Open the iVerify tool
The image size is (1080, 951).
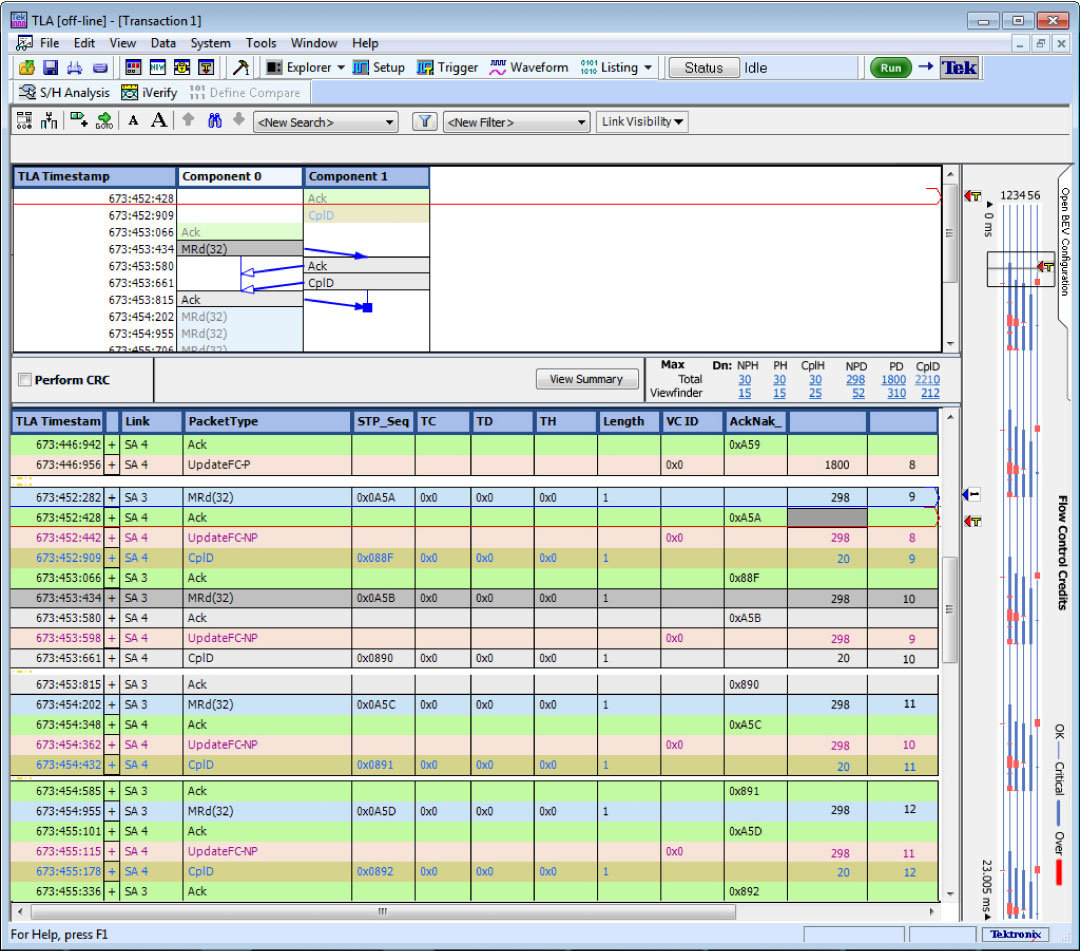(149, 93)
